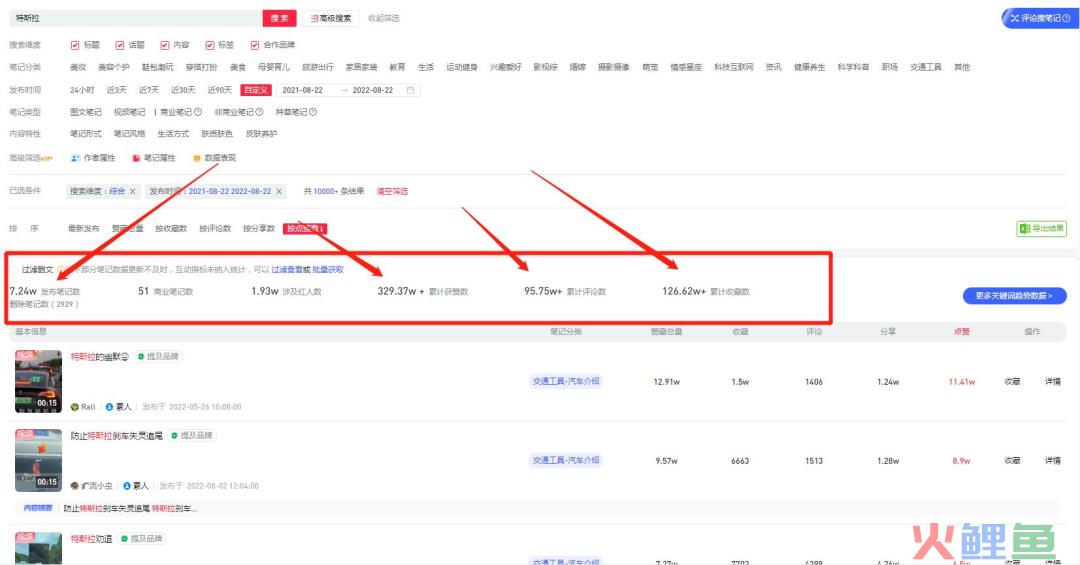Expand the 皮肤养护 content feature dropdown
Screen dimensions: 1080x565
261,134
